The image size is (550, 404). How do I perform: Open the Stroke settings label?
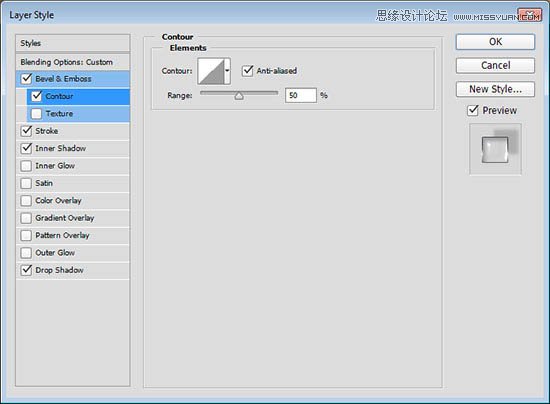pos(47,131)
